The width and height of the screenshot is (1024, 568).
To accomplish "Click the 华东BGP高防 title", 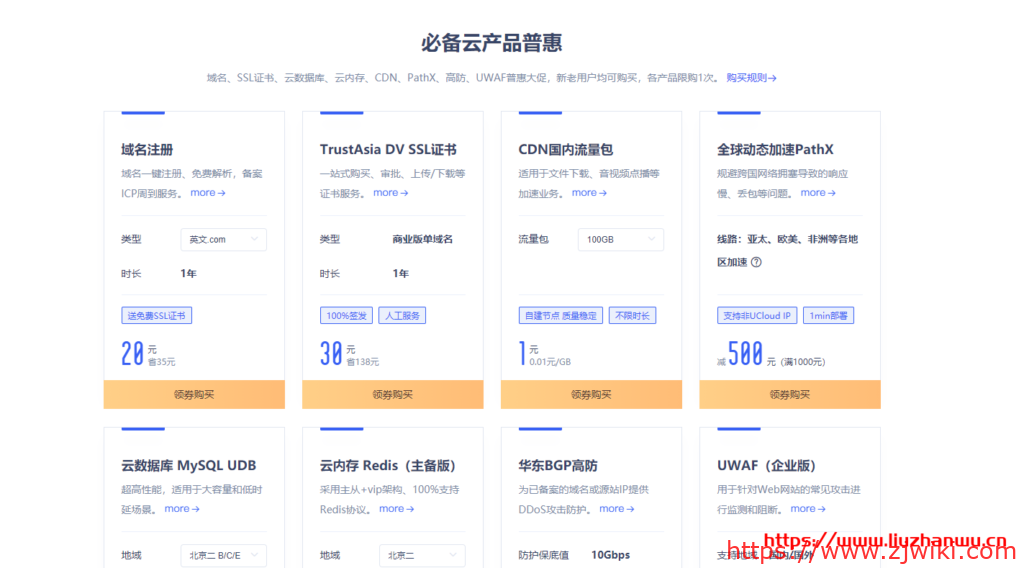I will [558, 465].
